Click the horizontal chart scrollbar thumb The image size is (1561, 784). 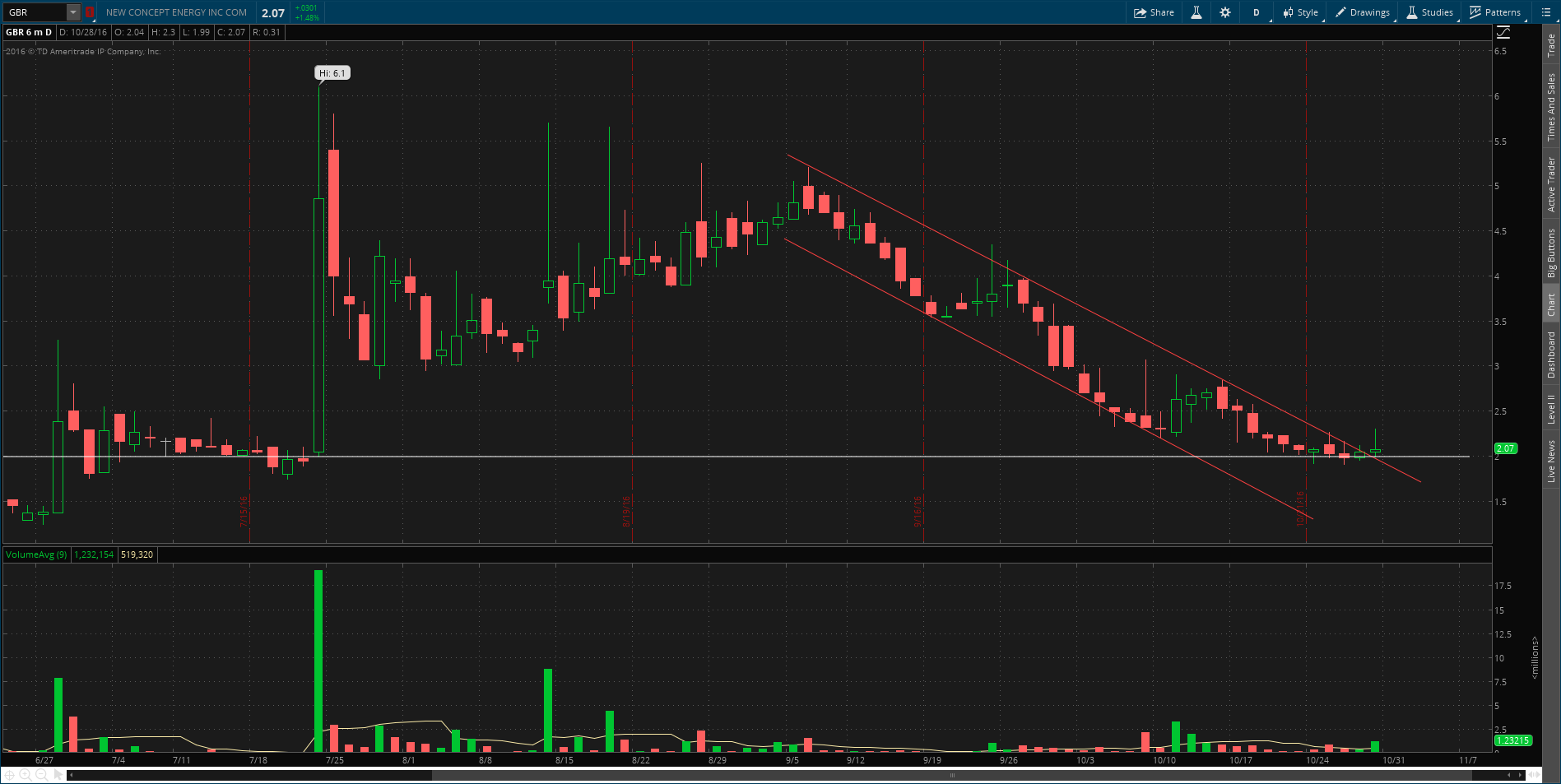tap(954, 775)
